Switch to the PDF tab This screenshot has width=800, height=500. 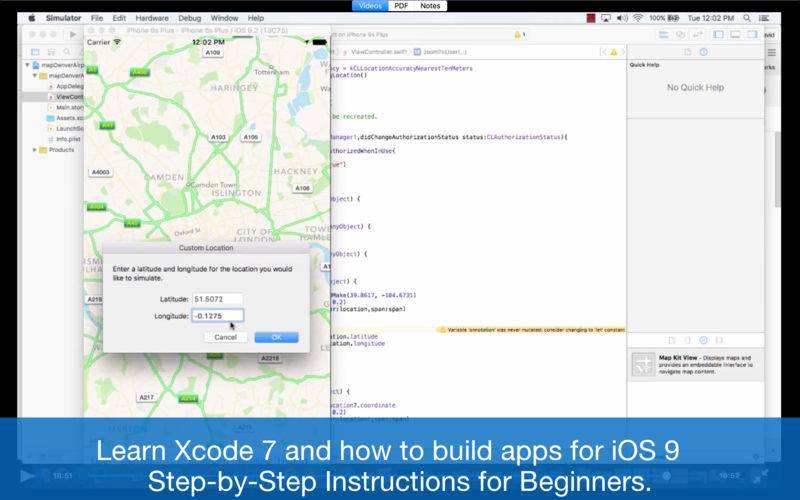pyautogui.click(x=401, y=6)
